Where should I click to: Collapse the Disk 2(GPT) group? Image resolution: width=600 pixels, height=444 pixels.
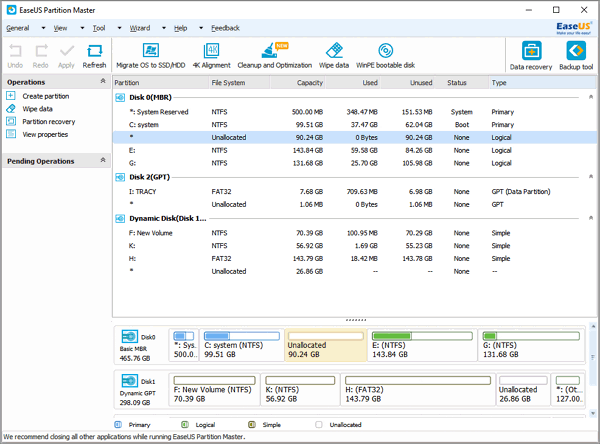(590, 177)
